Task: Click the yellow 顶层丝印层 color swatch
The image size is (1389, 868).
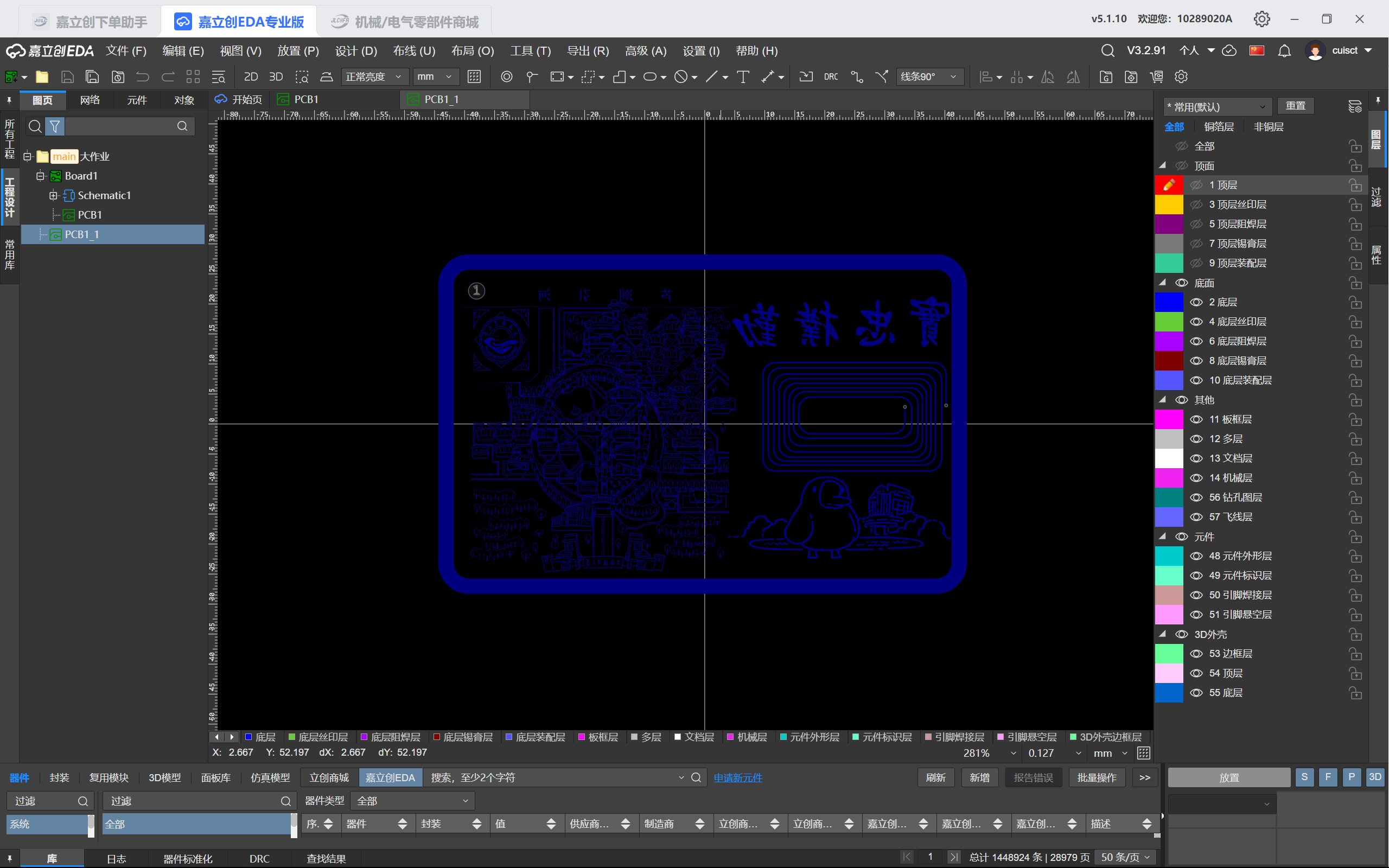Action: (x=1169, y=205)
